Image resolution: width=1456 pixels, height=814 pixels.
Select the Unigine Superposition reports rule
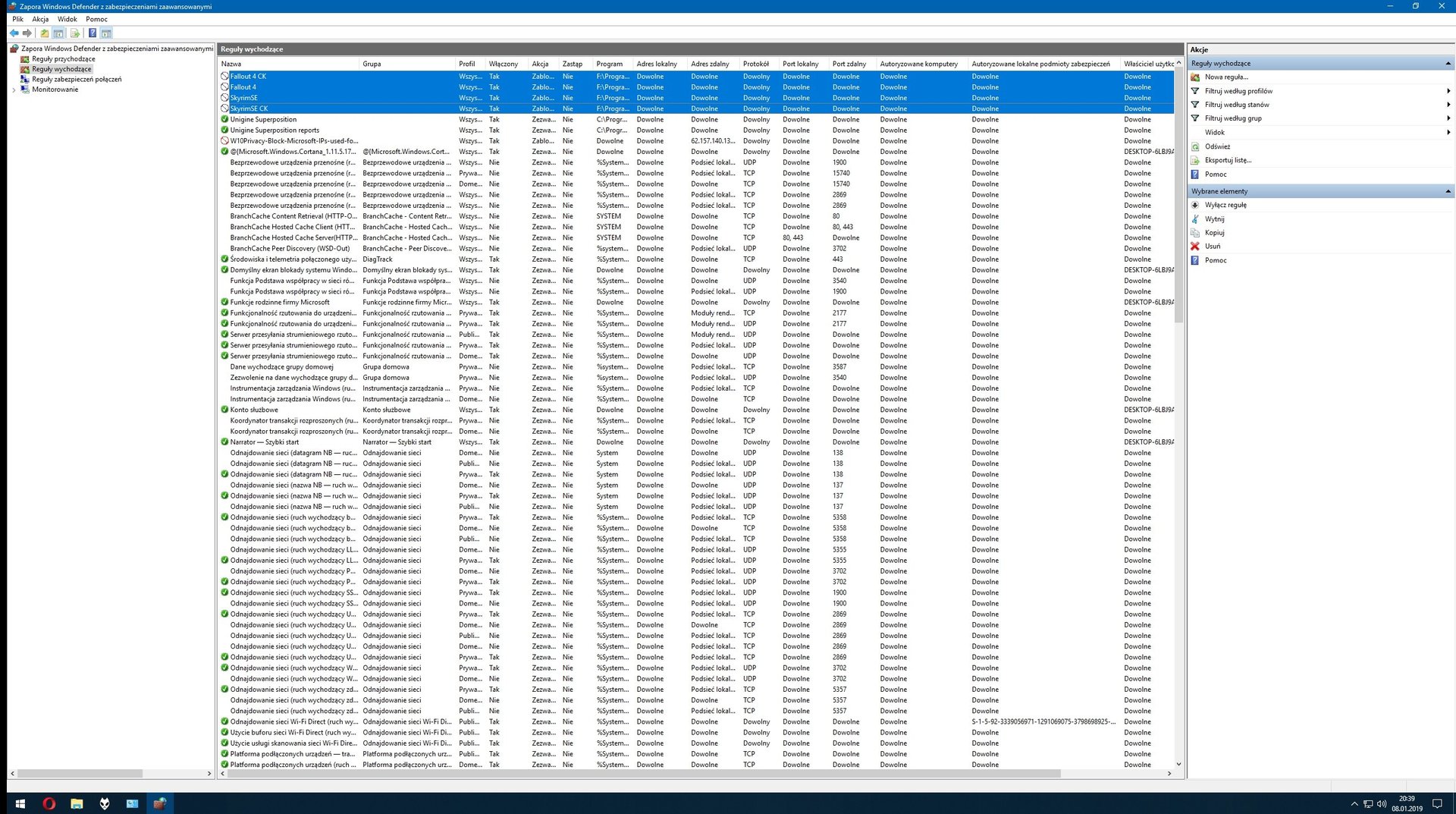695,130
